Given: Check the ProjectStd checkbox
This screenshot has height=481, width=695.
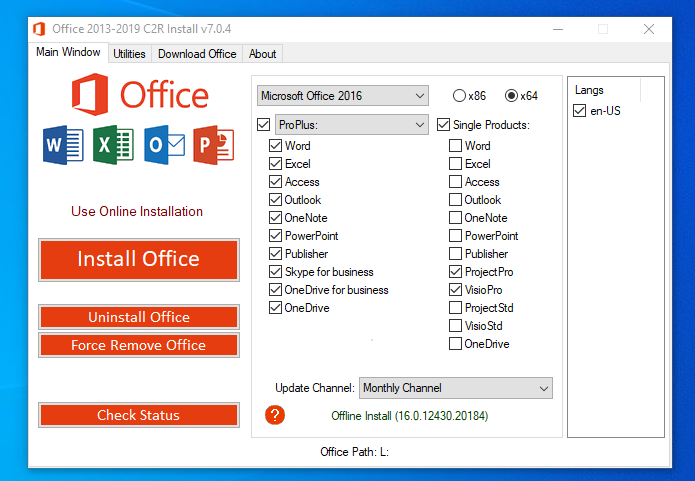Looking at the screenshot, I should coord(455,308).
